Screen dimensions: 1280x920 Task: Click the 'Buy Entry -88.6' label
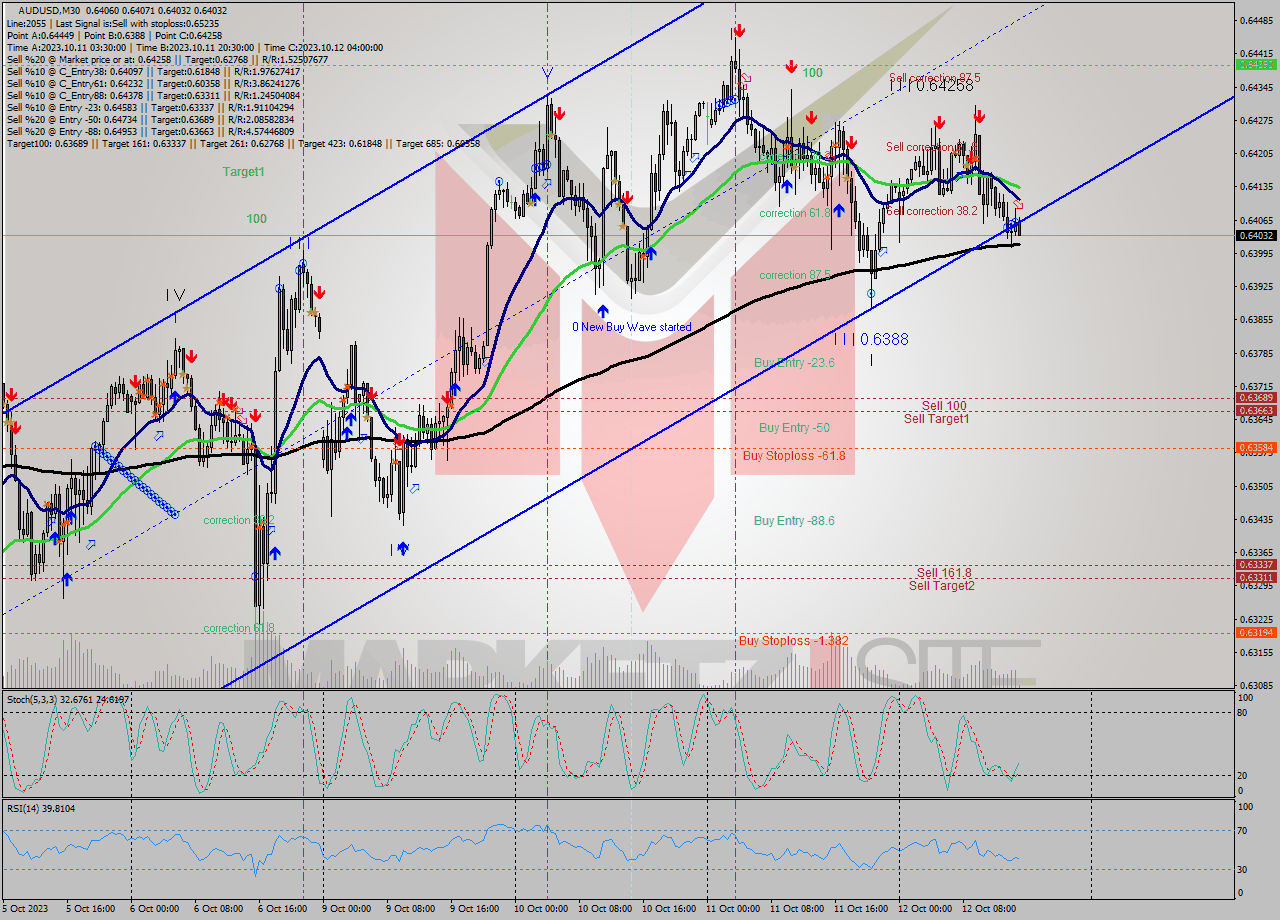pos(794,521)
